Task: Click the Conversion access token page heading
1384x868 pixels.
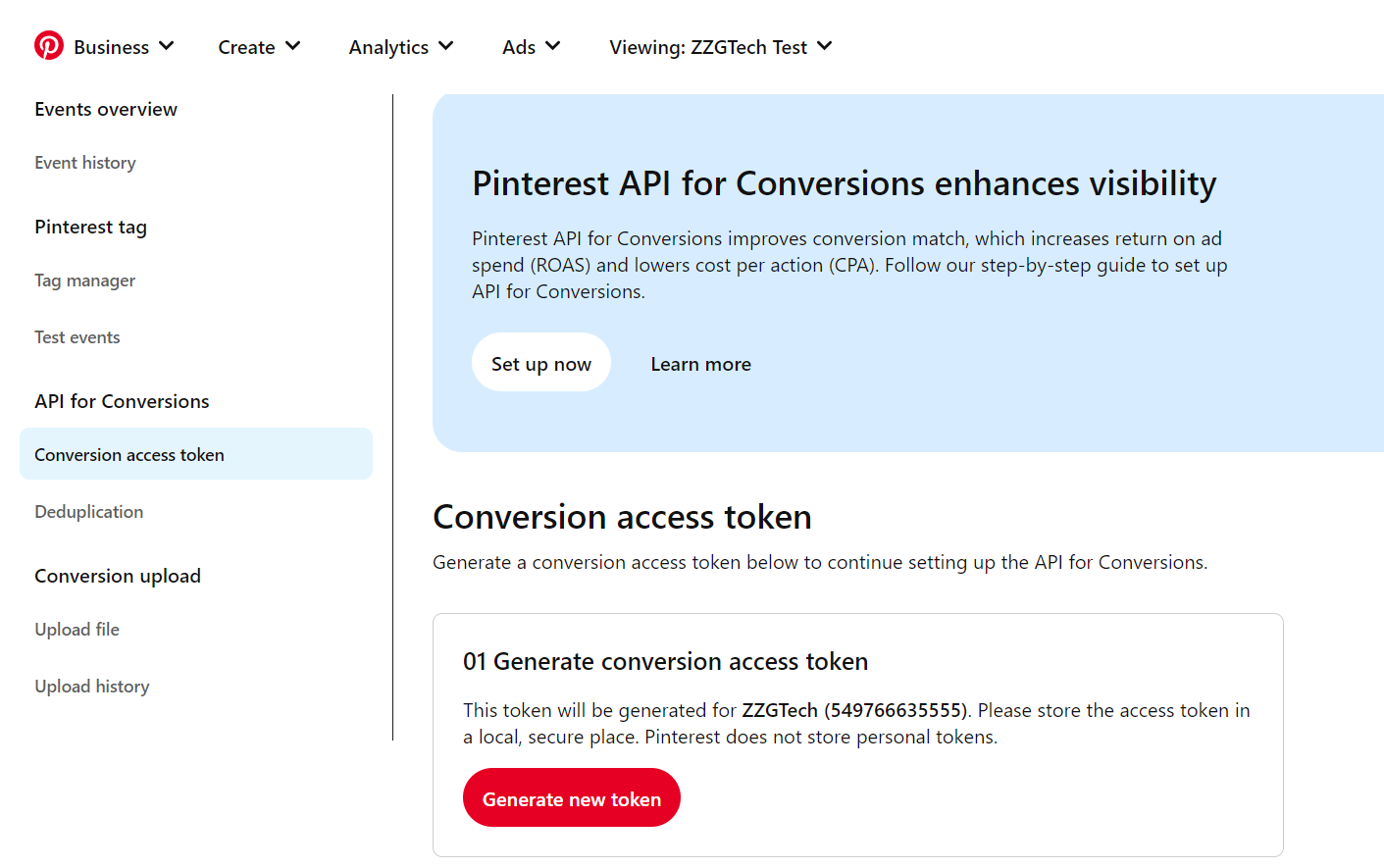Action: (x=623, y=517)
